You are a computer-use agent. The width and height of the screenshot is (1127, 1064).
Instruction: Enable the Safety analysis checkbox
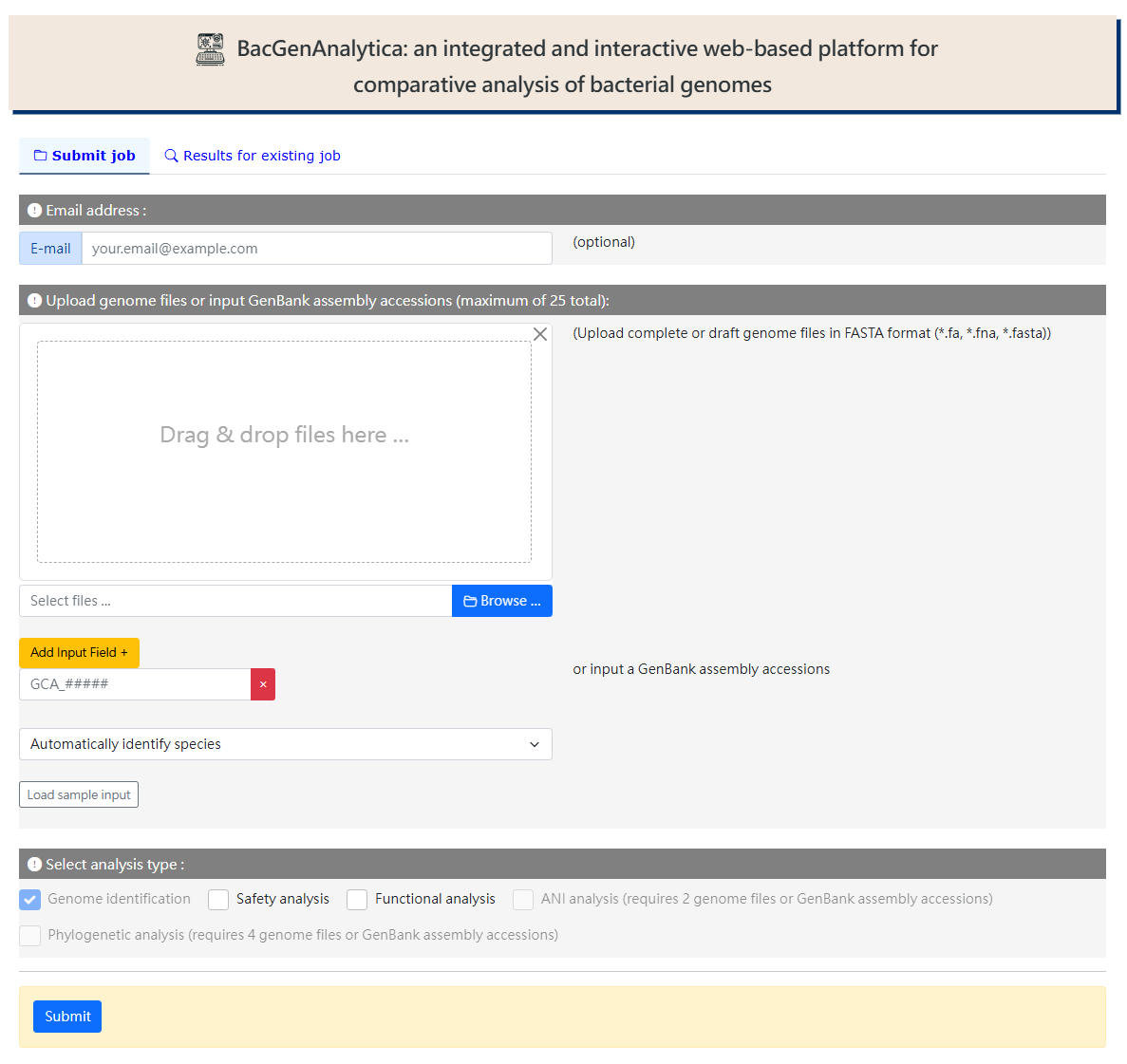218,900
